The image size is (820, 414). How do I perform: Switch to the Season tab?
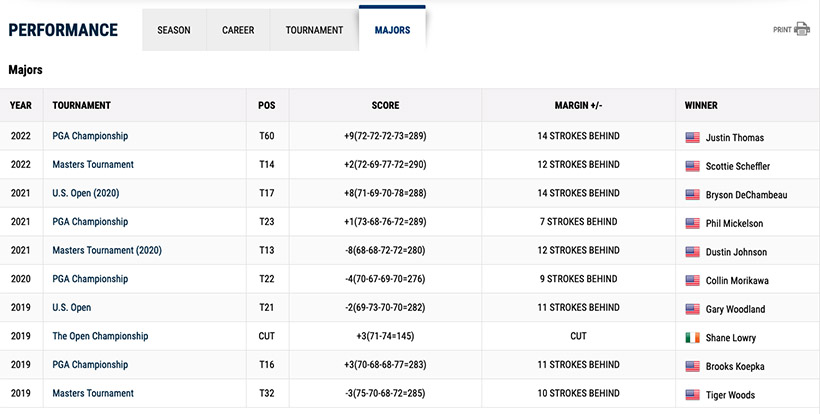click(x=174, y=30)
